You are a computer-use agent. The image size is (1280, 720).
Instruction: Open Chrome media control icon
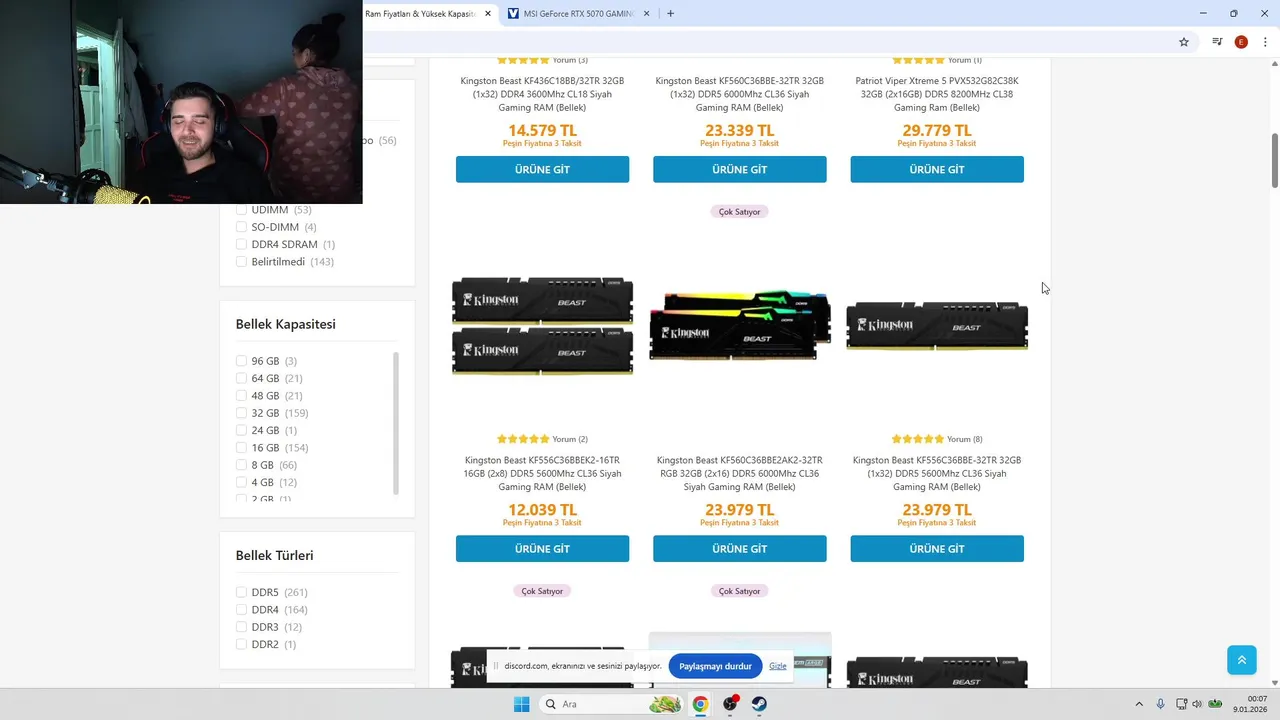pos(1217,42)
